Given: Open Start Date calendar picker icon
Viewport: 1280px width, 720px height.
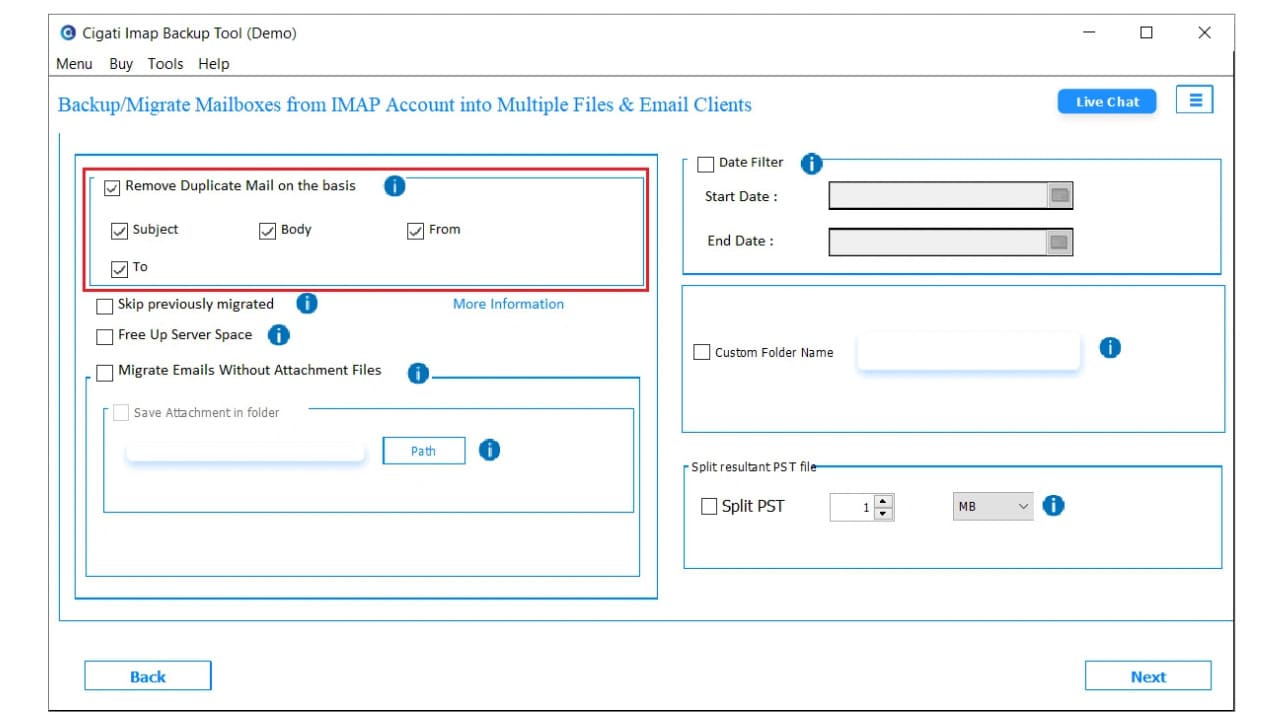Looking at the screenshot, I should tap(1060, 196).
